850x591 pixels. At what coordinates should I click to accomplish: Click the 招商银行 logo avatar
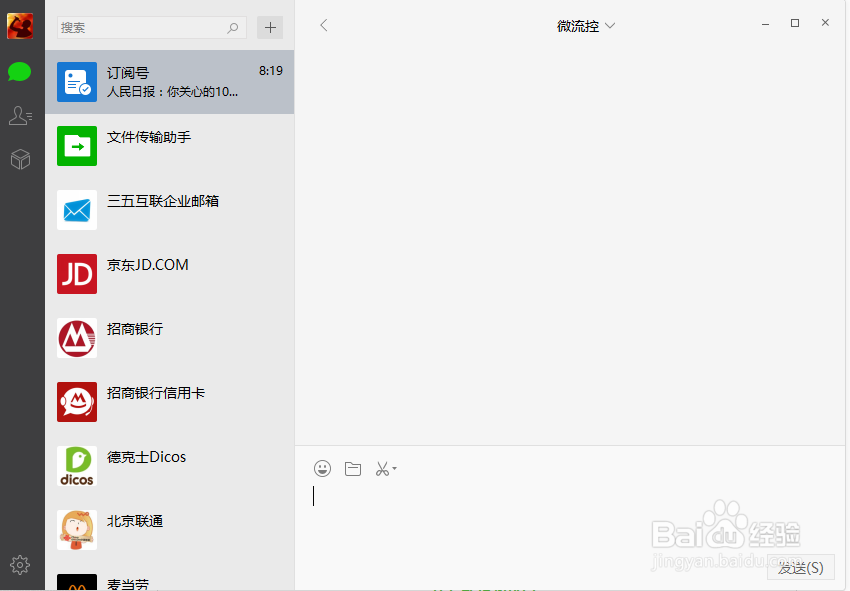(x=77, y=338)
